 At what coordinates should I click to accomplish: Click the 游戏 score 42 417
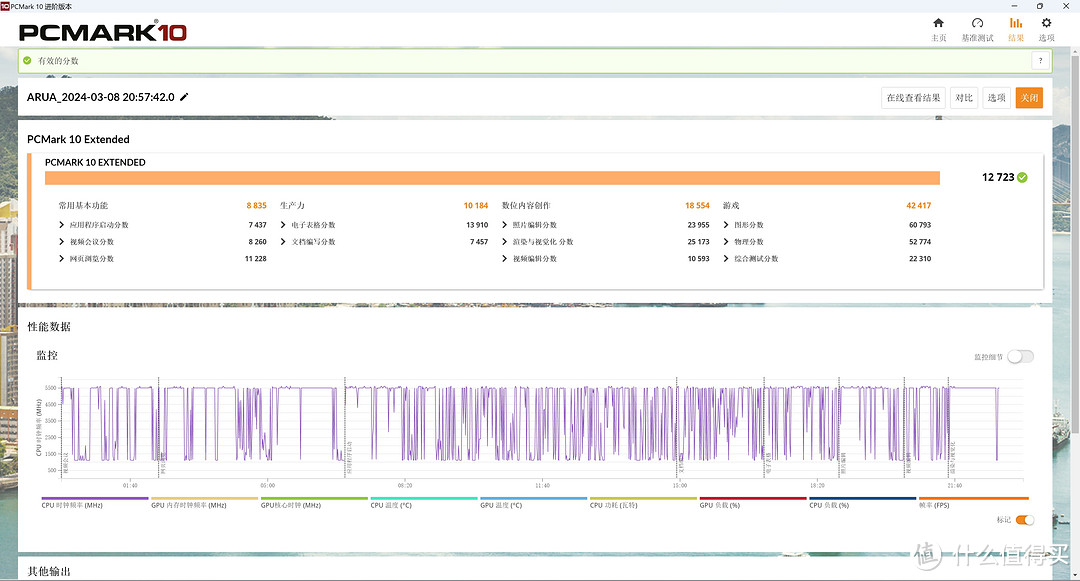point(919,206)
